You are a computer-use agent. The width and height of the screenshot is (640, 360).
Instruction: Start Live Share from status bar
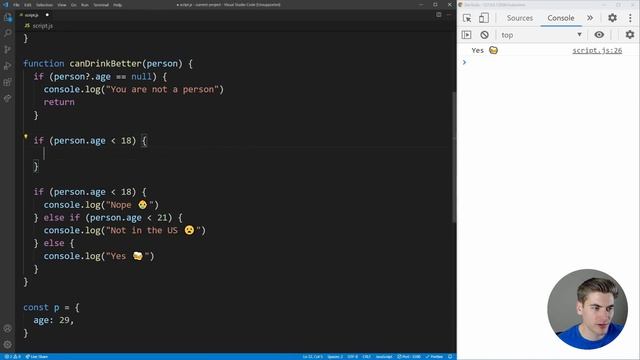coord(37,357)
